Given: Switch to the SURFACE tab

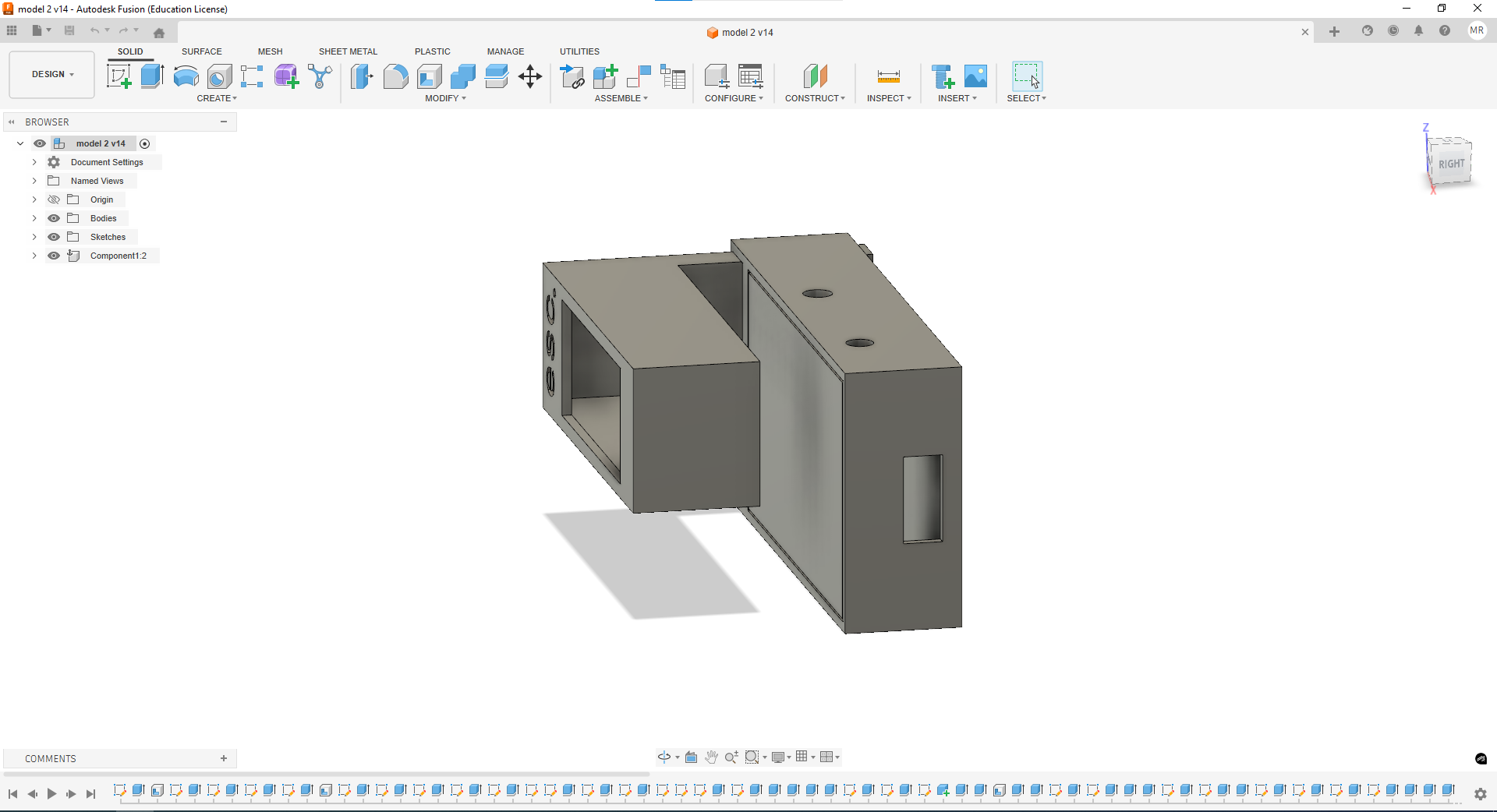Looking at the screenshot, I should [x=201, y=51].
